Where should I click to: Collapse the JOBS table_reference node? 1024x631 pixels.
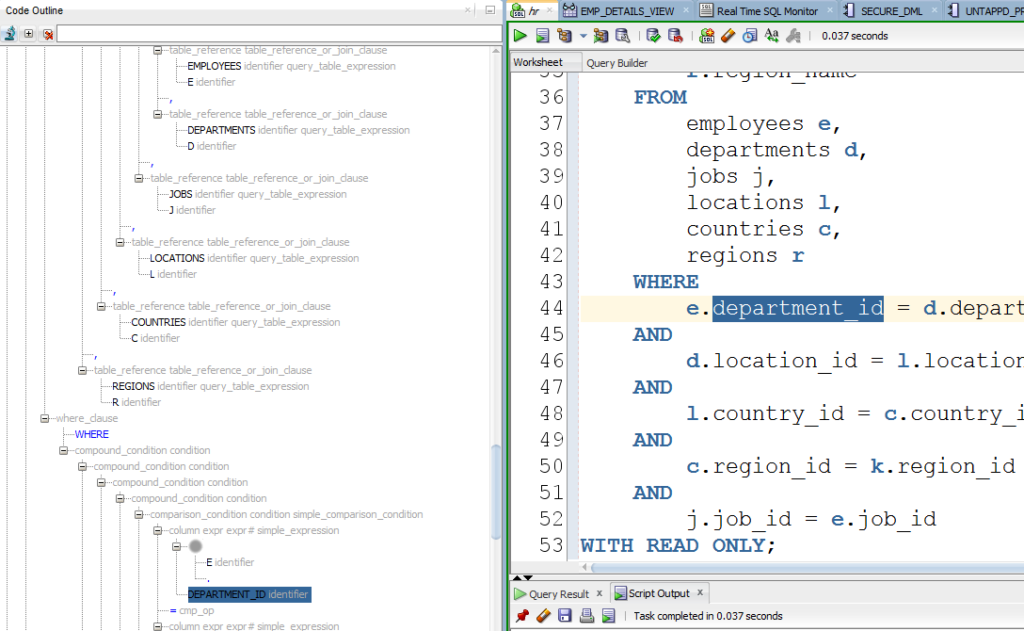138,178
